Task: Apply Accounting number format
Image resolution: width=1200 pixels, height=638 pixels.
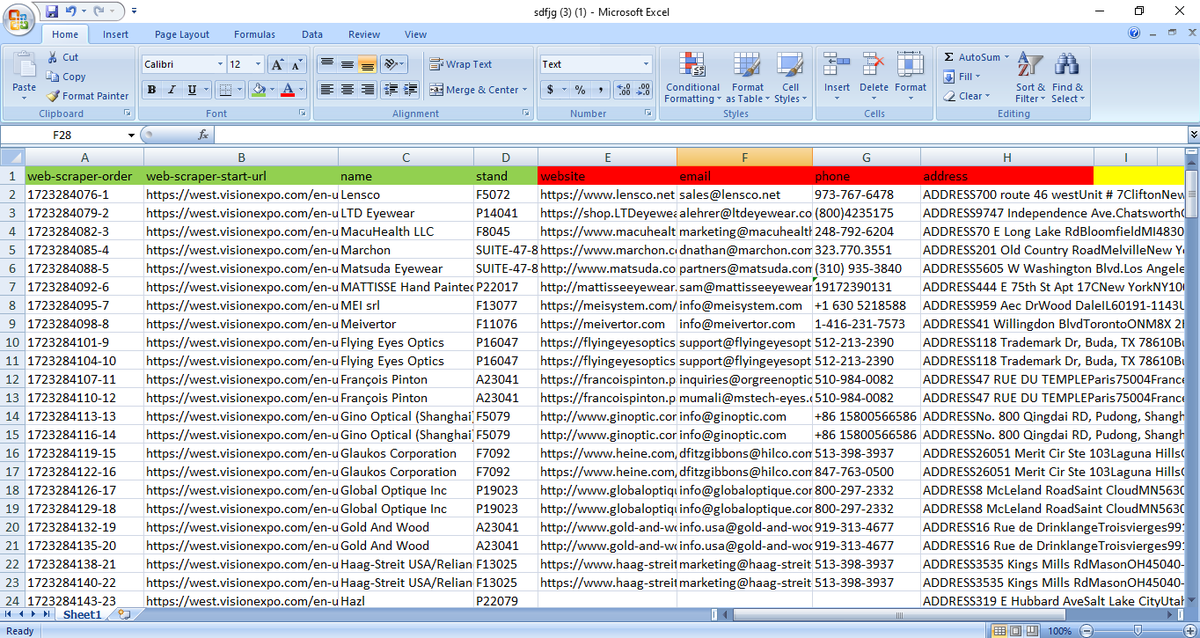Action: coord(551,90)
